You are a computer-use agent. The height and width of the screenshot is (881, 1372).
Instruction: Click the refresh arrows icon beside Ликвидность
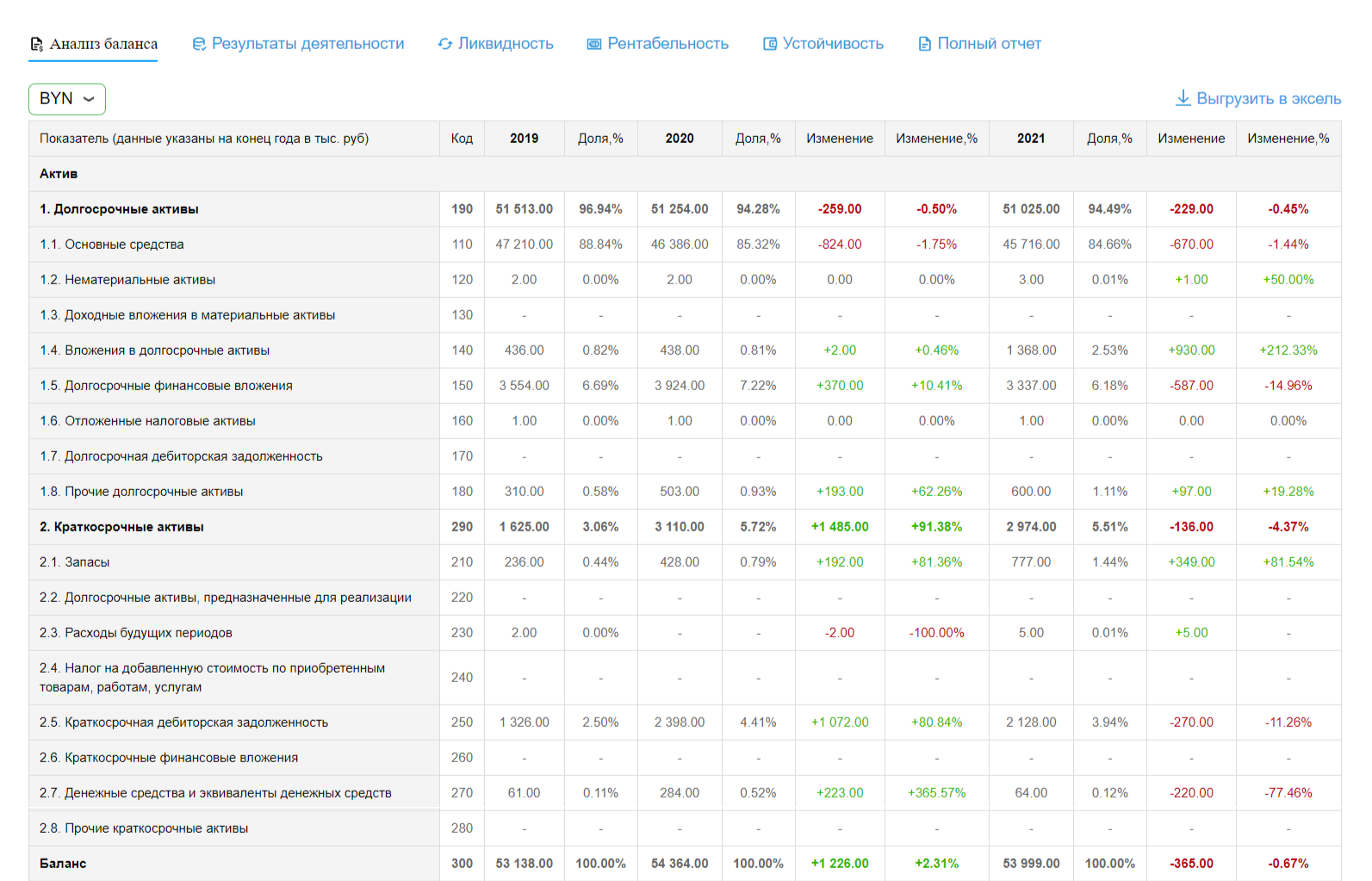[445, 44]
